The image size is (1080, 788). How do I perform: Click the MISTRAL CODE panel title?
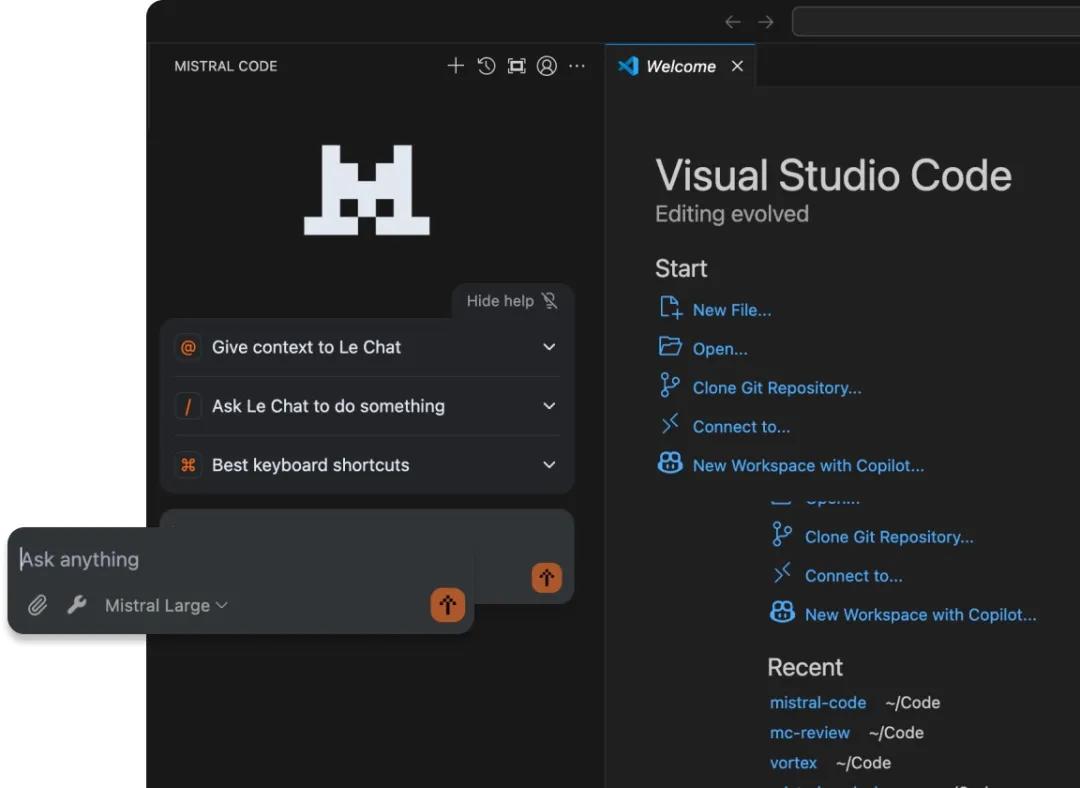pos(226,66)
